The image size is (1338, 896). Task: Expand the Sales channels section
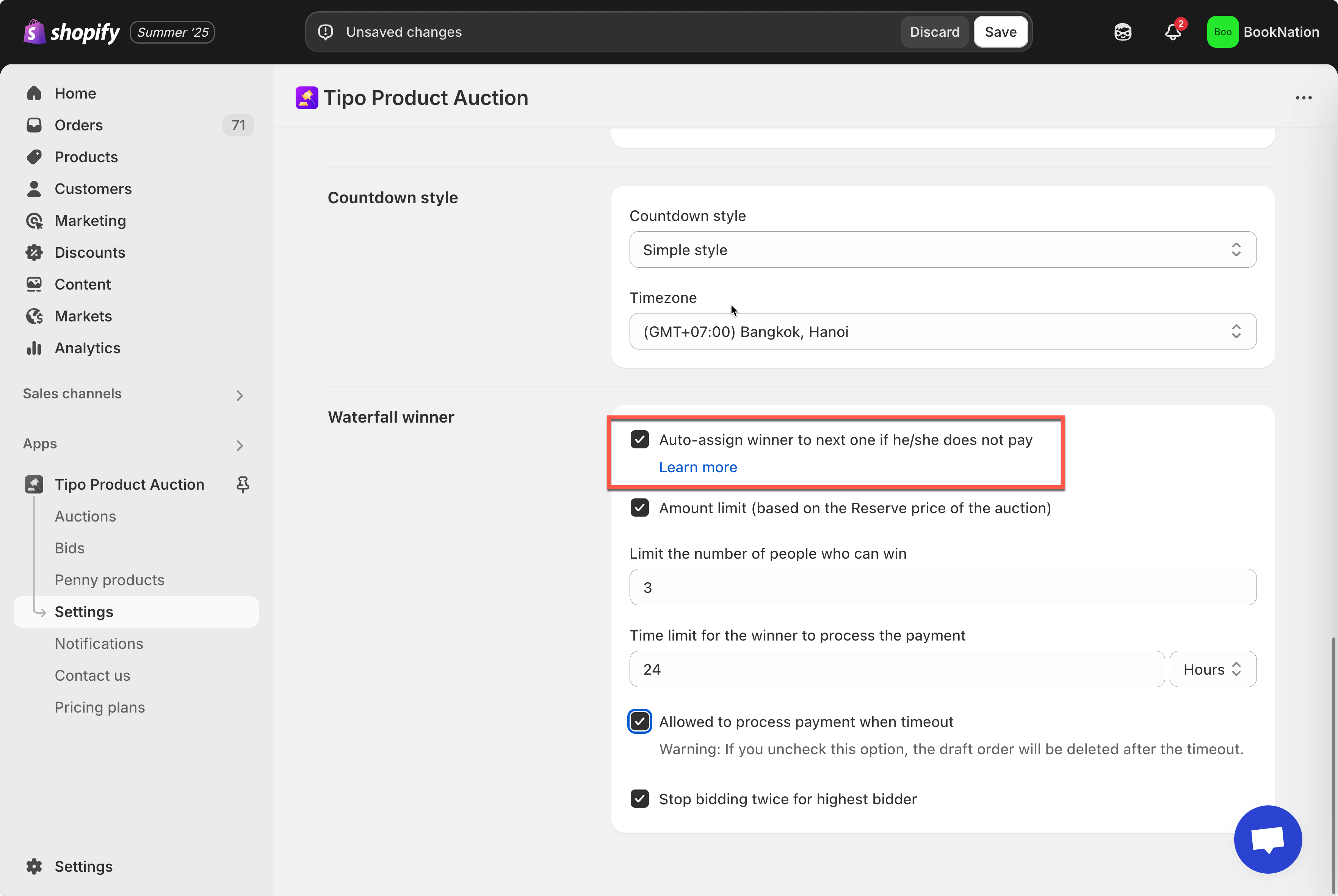pos(240,395)
